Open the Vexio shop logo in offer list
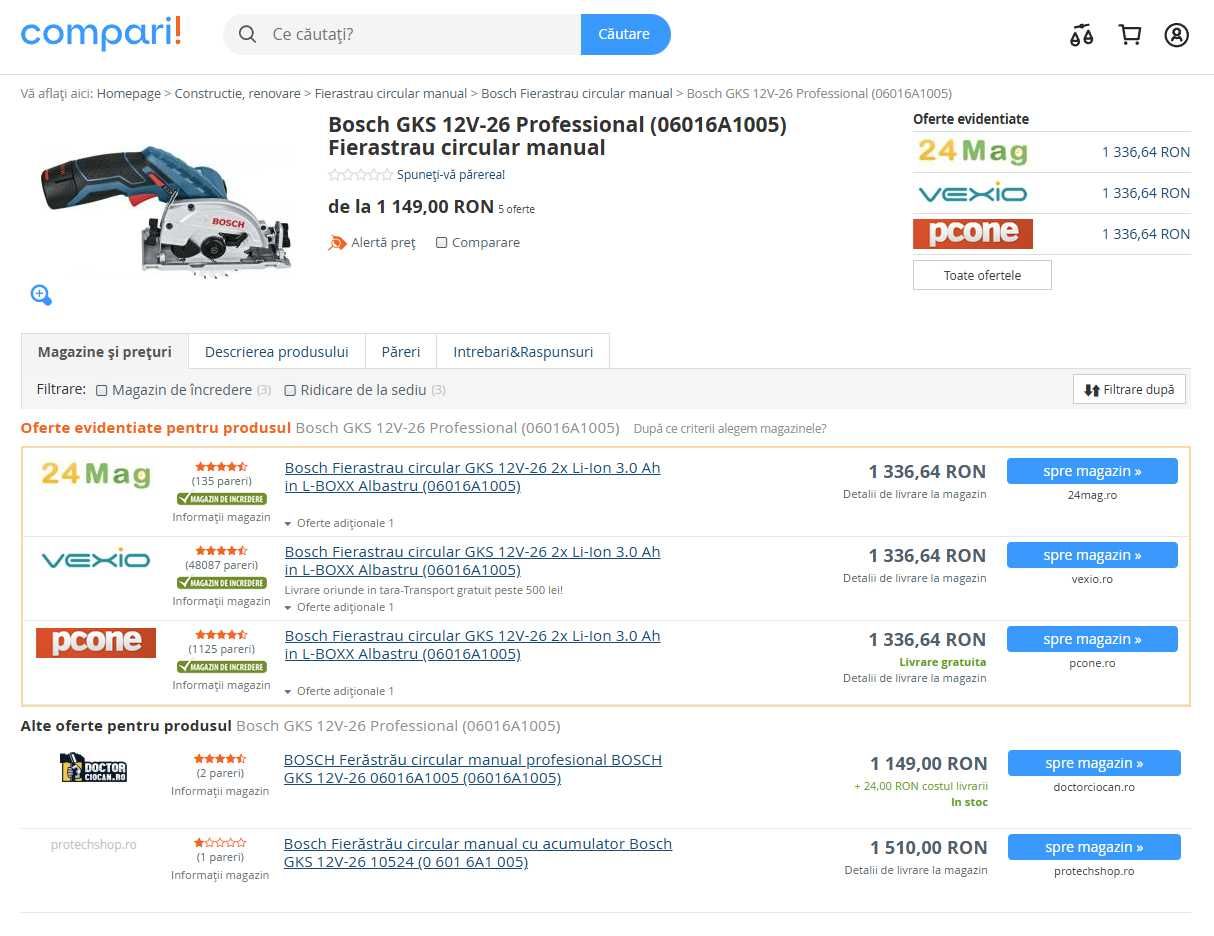Screen dimensions: 1214x936 [x=95, y=559]
